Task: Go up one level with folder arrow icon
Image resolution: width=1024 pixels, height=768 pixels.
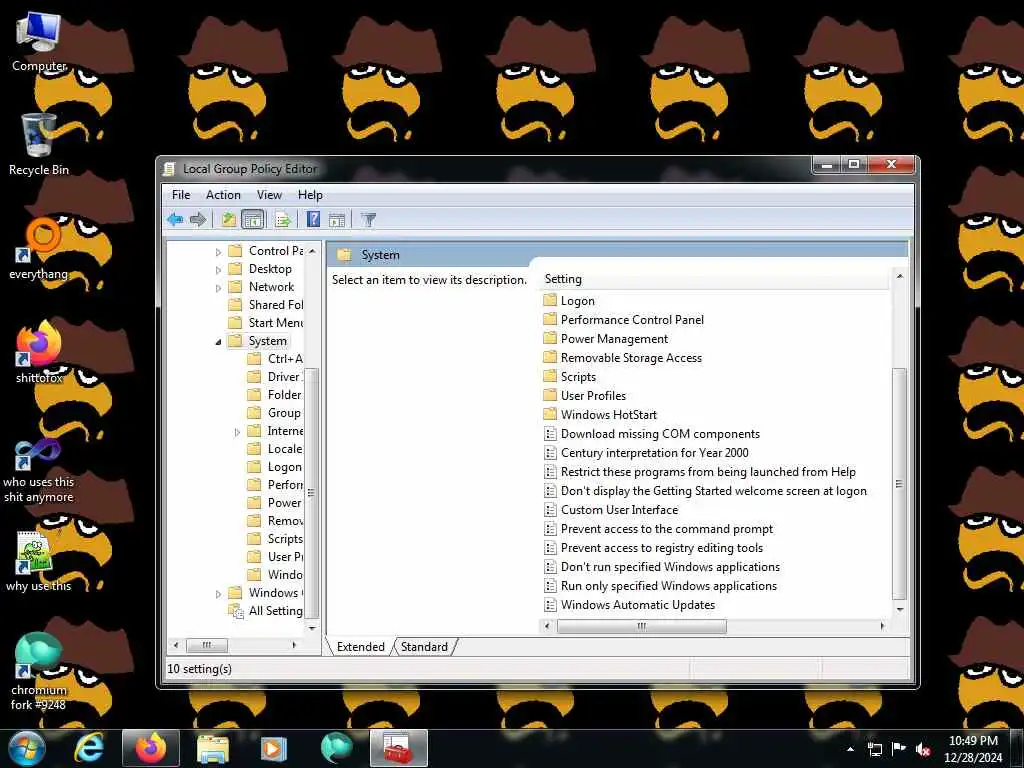Action: click(229, 219)
